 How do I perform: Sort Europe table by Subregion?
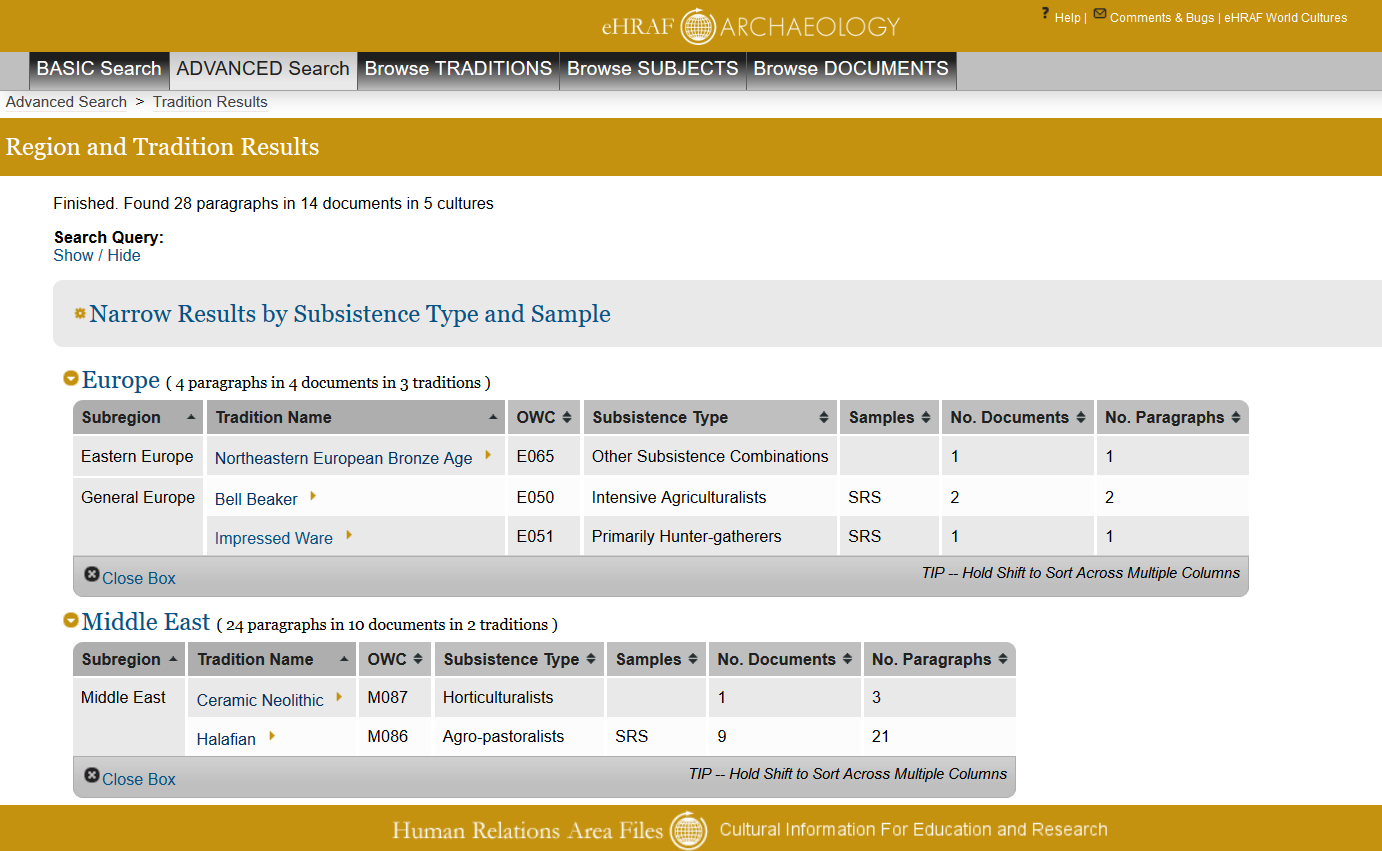(138, 417)
